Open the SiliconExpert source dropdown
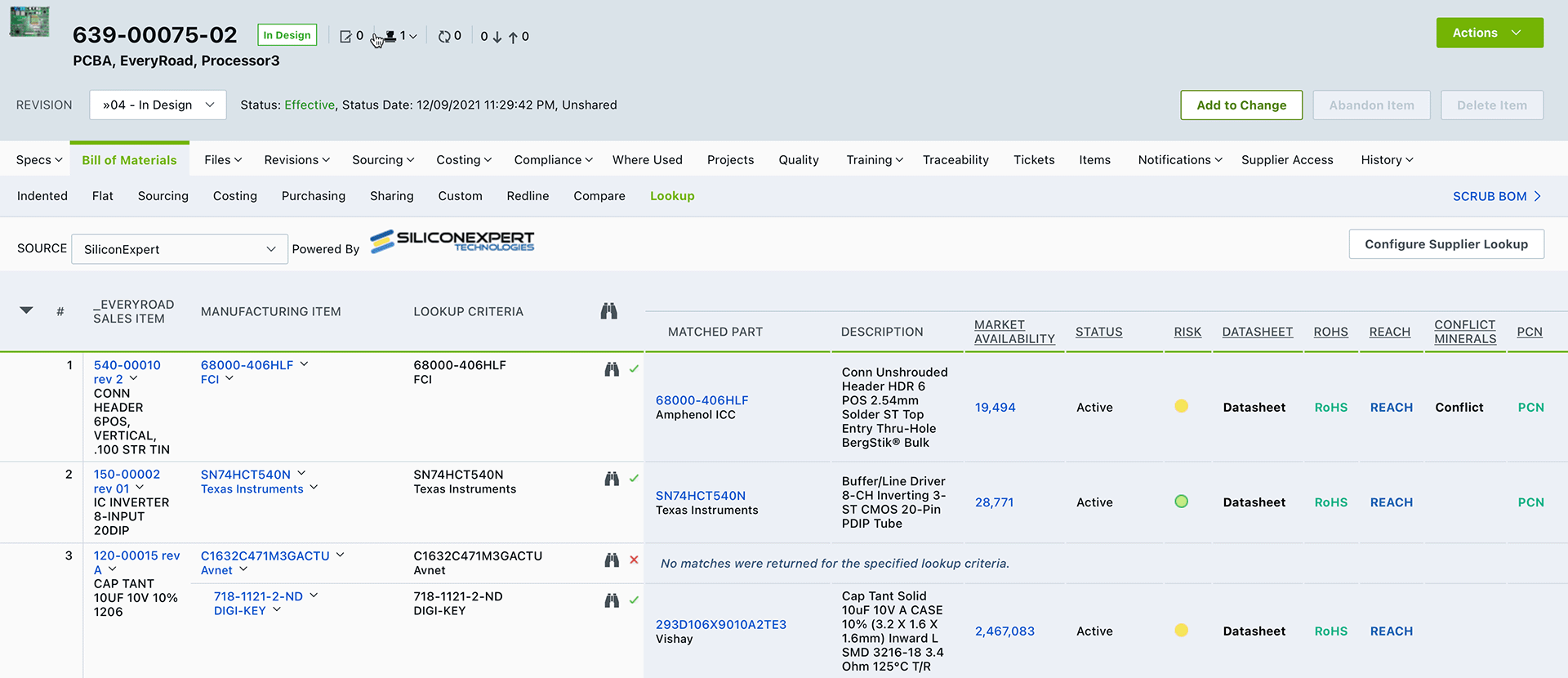 180,249
